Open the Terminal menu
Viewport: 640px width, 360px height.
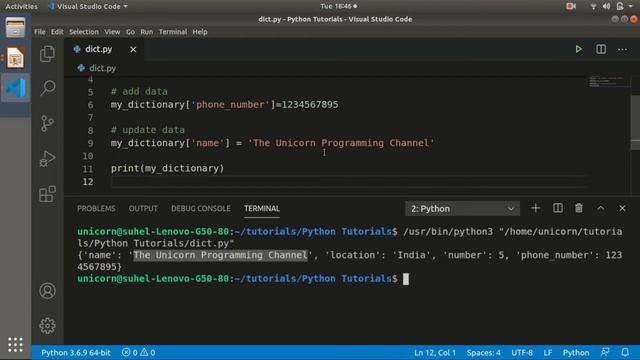tap(173, 32)
